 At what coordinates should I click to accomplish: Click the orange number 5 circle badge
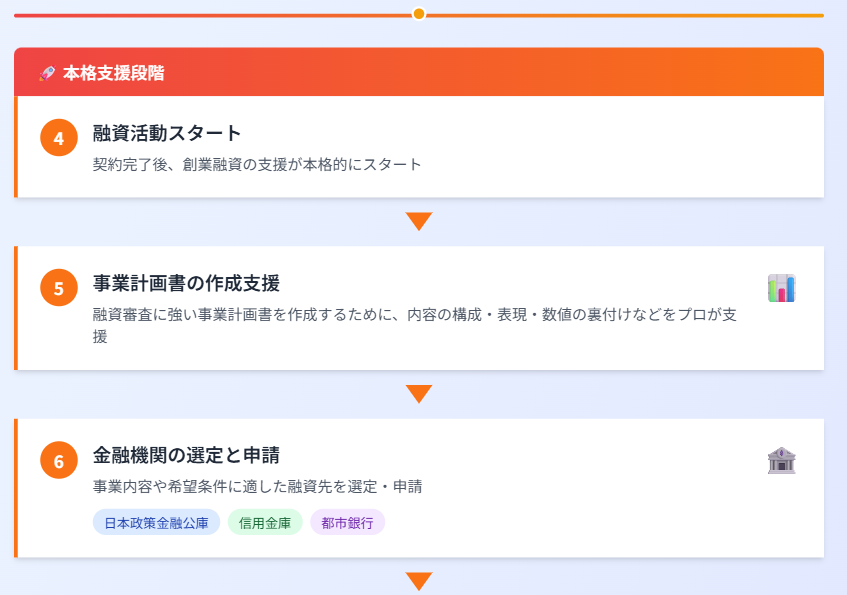pos(59,289)
